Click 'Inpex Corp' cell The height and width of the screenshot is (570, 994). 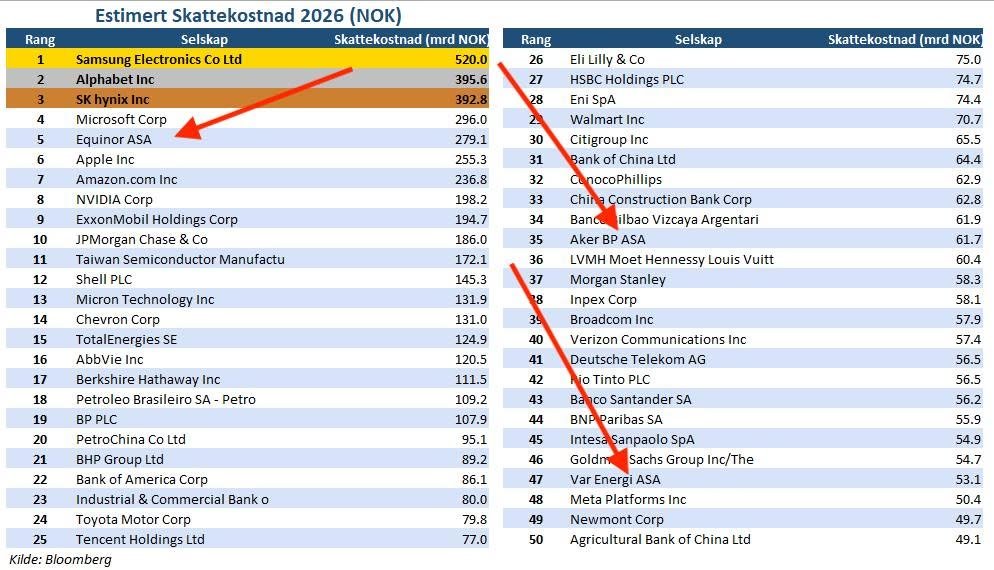(x=603, y=299)
